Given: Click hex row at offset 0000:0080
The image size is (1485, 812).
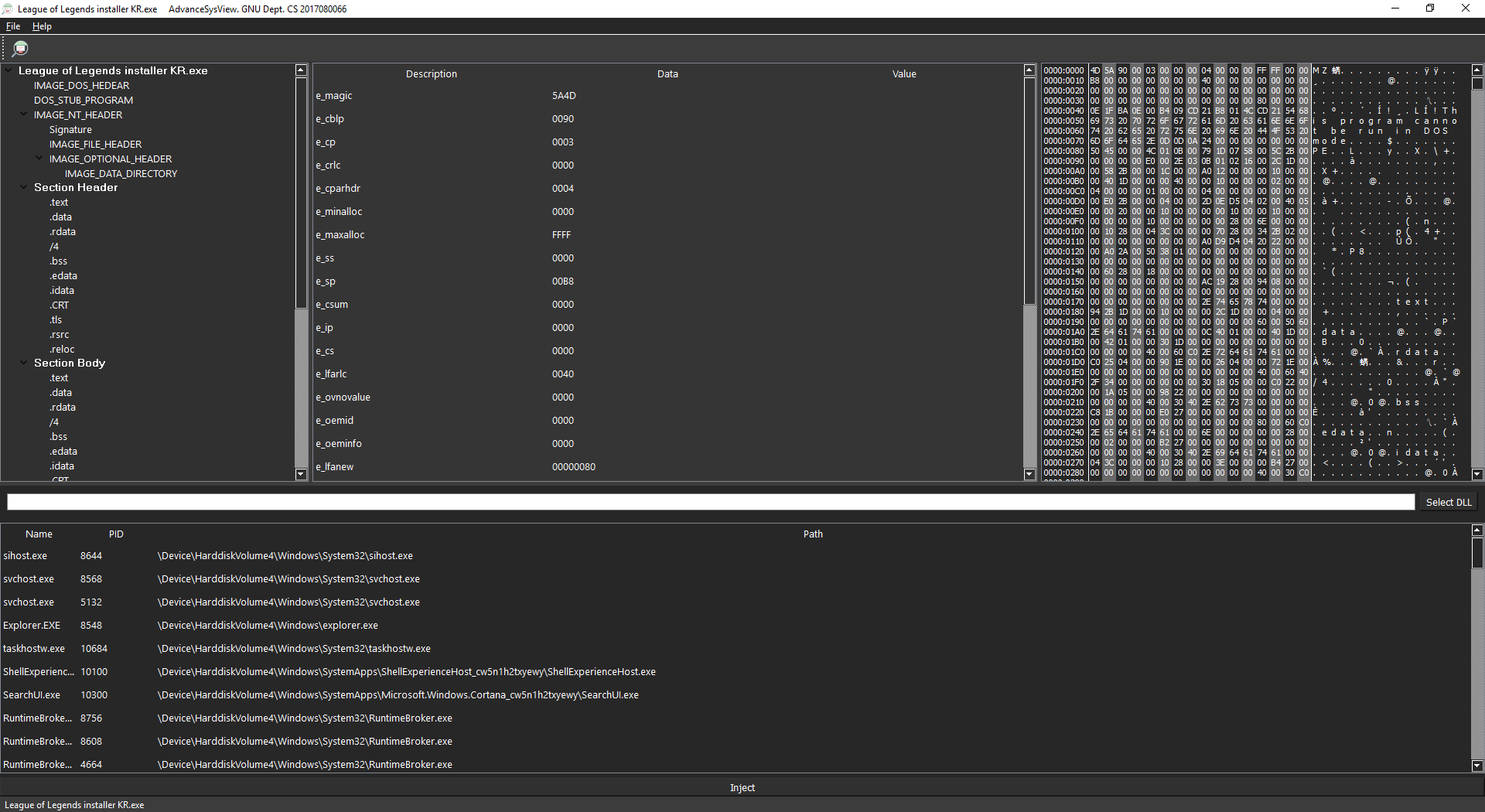Looking at the screenshot, I should (1251, 152).
